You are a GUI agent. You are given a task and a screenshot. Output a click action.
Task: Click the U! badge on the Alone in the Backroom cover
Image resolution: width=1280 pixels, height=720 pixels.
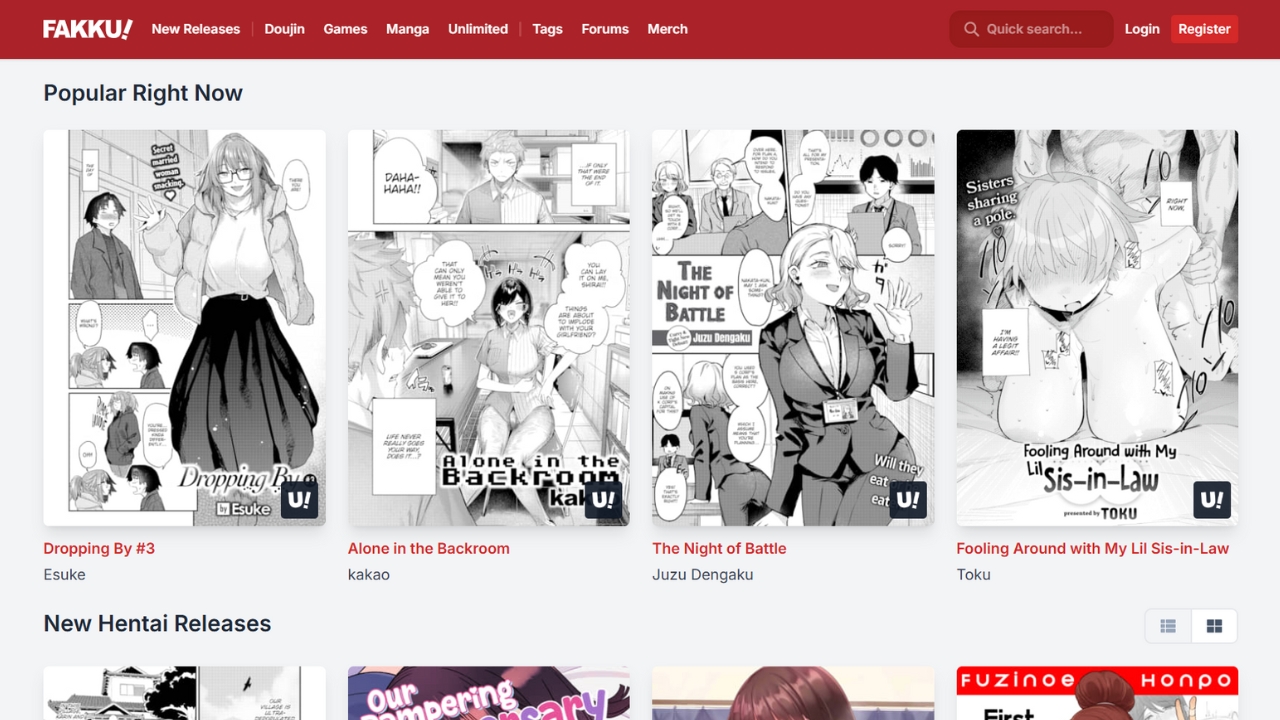[x=603, y=500]
